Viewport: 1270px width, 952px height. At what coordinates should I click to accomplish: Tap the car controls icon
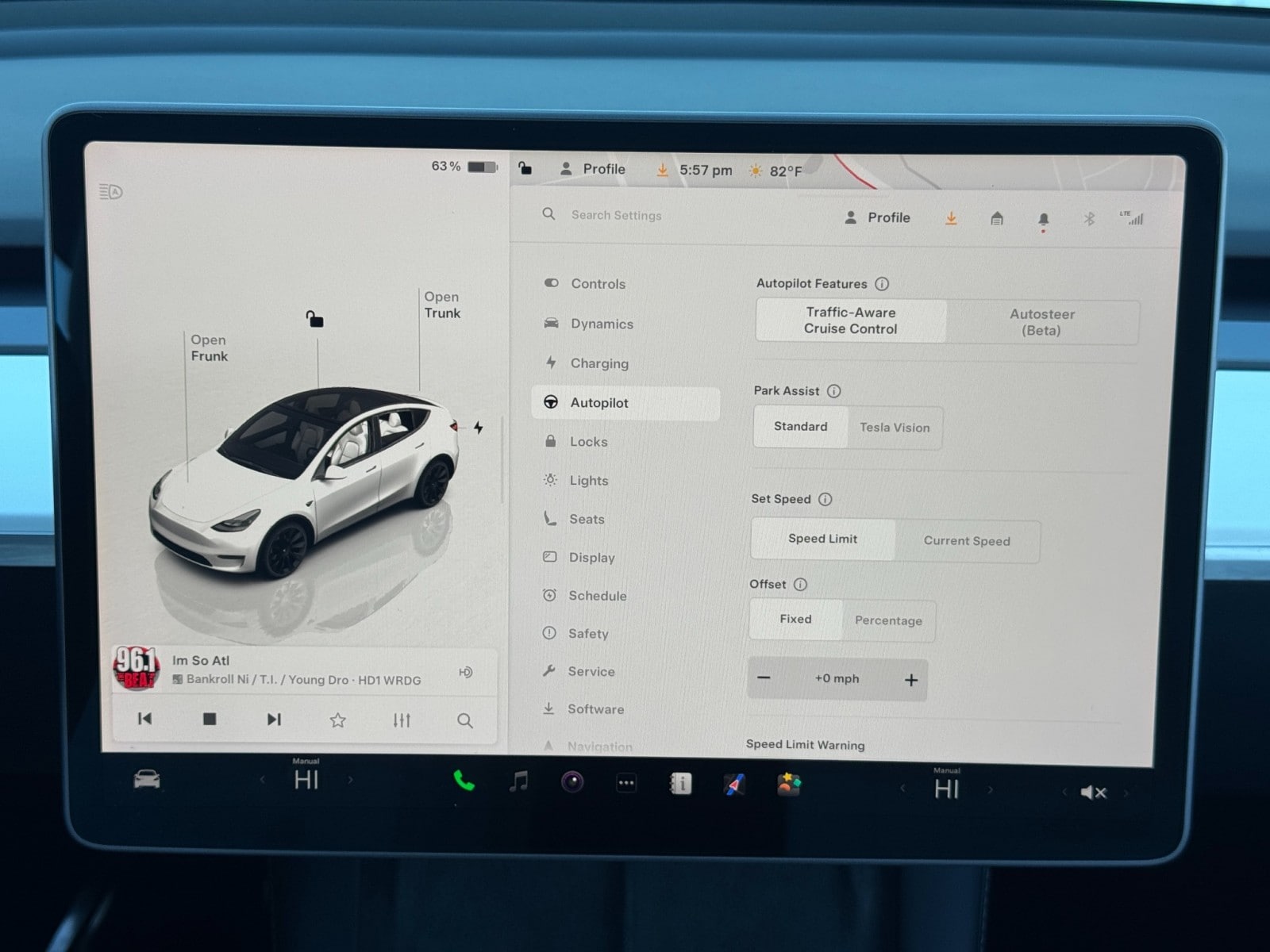pos(147,780)
